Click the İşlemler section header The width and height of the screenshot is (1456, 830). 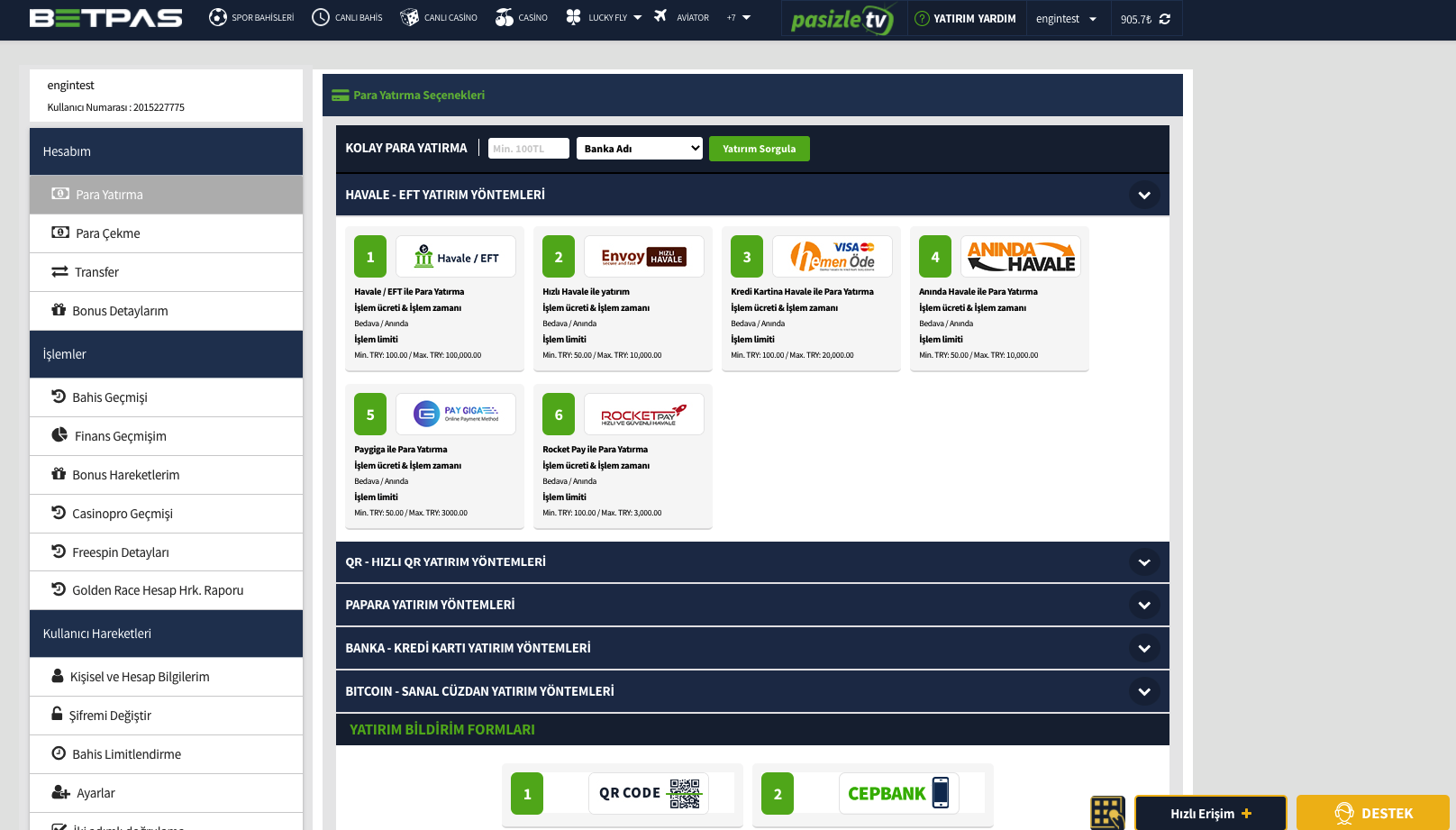point(166,354)
